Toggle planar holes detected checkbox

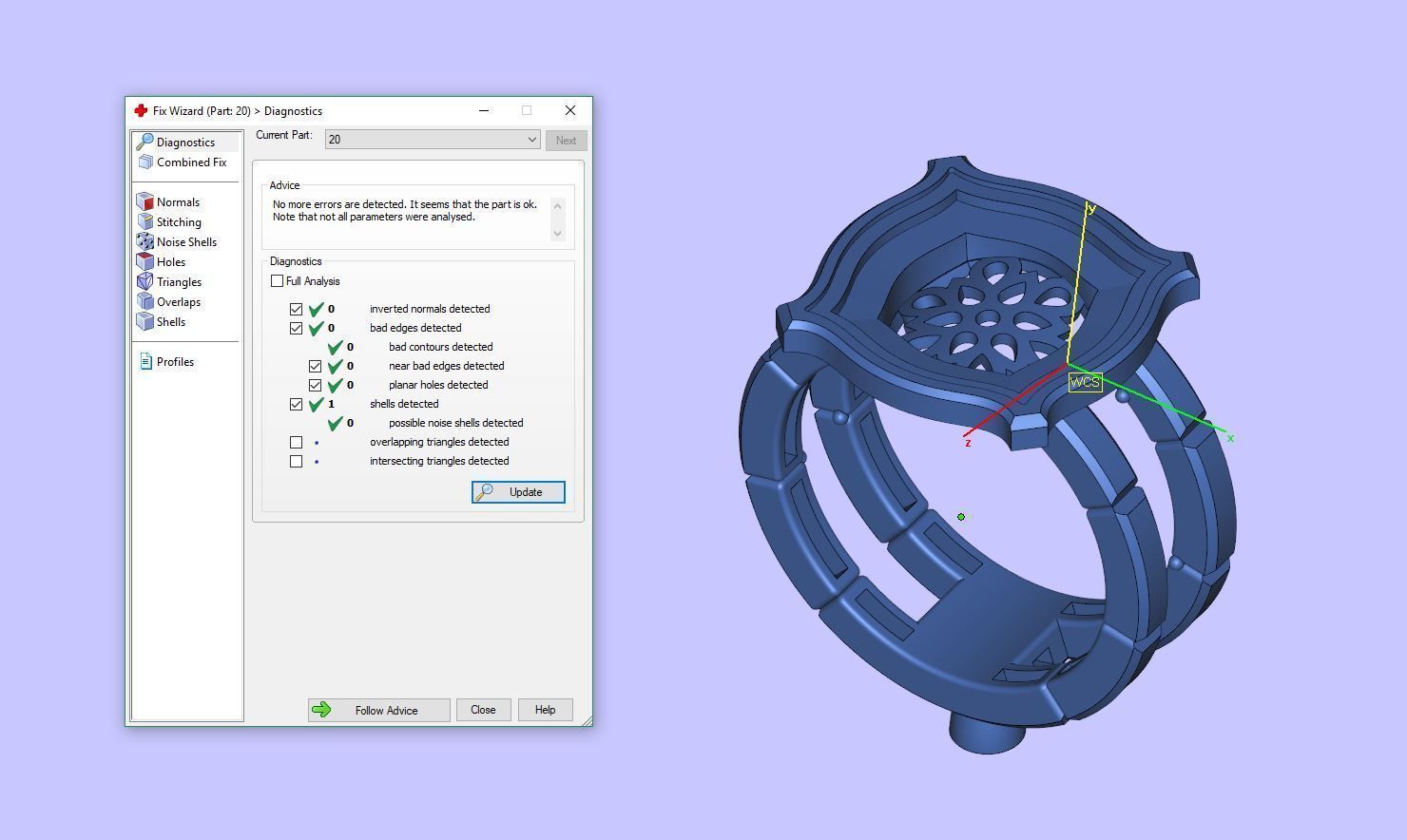click(315, 385)
